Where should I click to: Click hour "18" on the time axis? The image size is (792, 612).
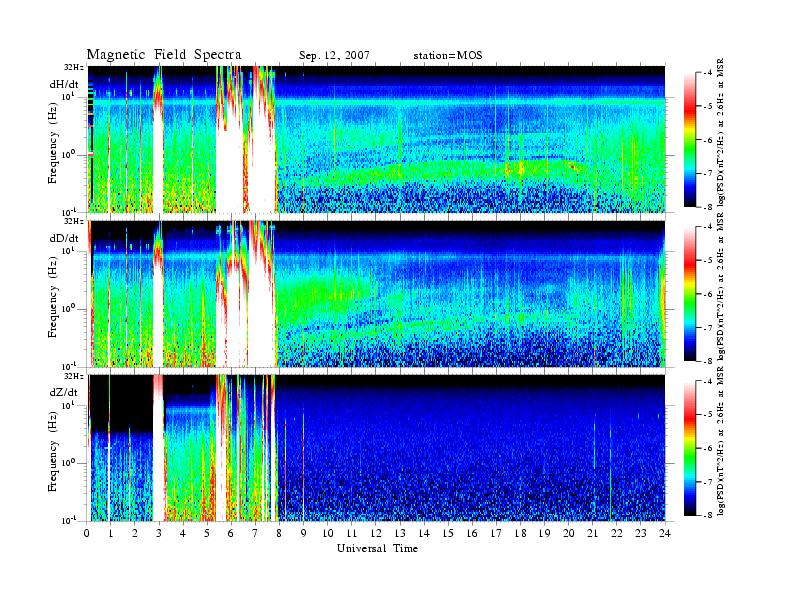(x=520, y=533)
